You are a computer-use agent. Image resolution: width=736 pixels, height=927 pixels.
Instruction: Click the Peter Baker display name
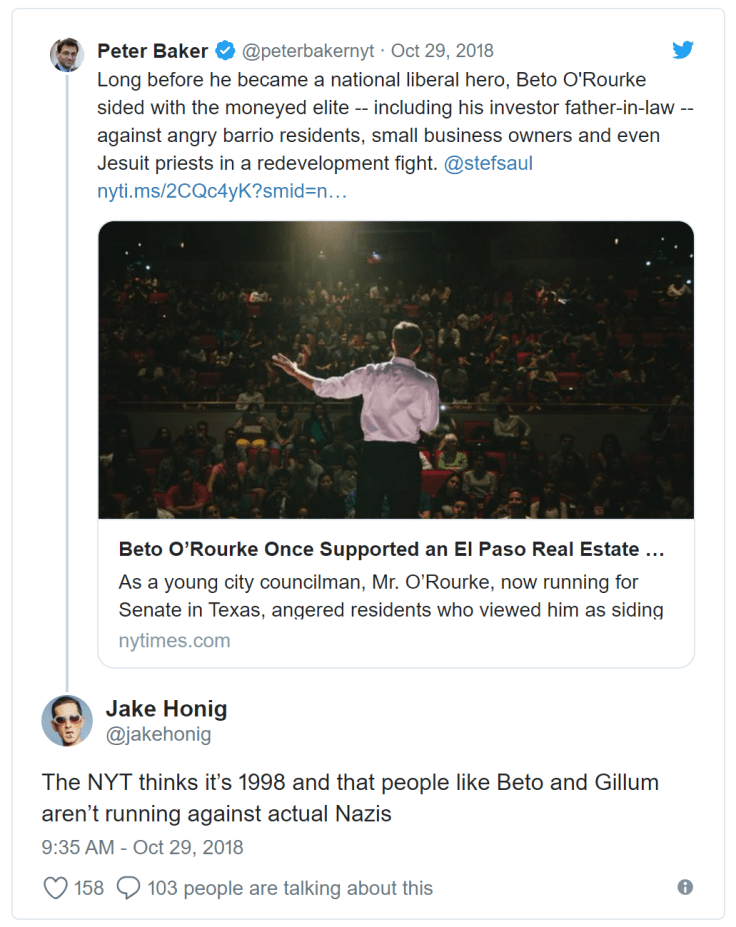(153, 51)
